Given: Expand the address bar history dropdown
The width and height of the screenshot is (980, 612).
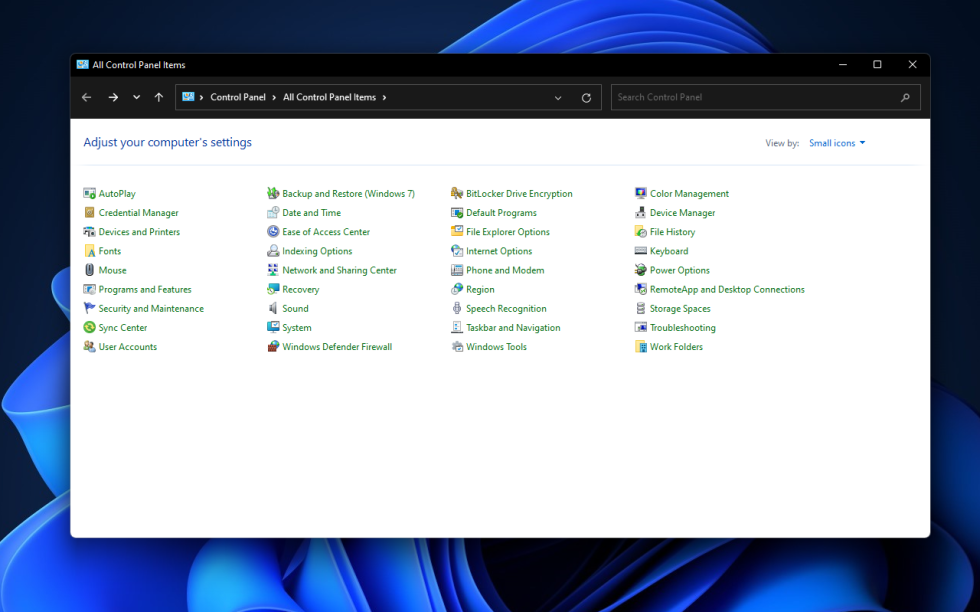Looking at the screenshot, I should pyautogui.click(x=558, y=97).
